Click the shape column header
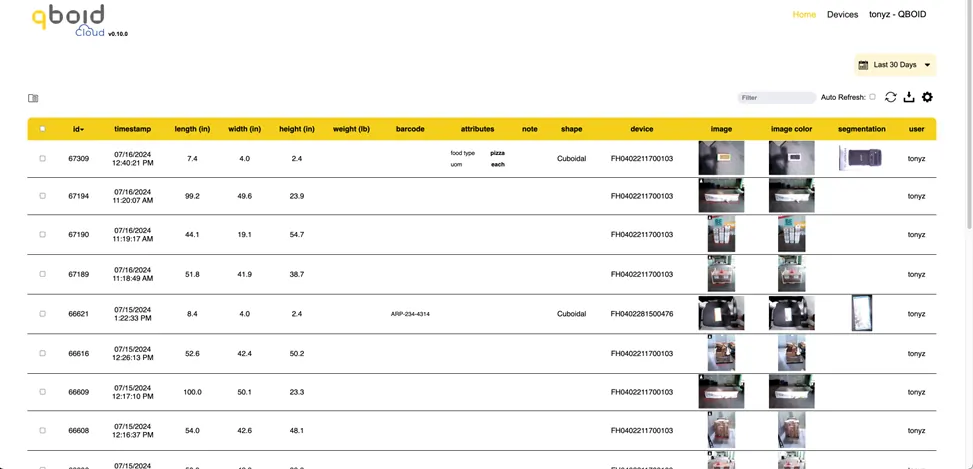The width and height of the screenshot is (973, 469). click(572, 129)
